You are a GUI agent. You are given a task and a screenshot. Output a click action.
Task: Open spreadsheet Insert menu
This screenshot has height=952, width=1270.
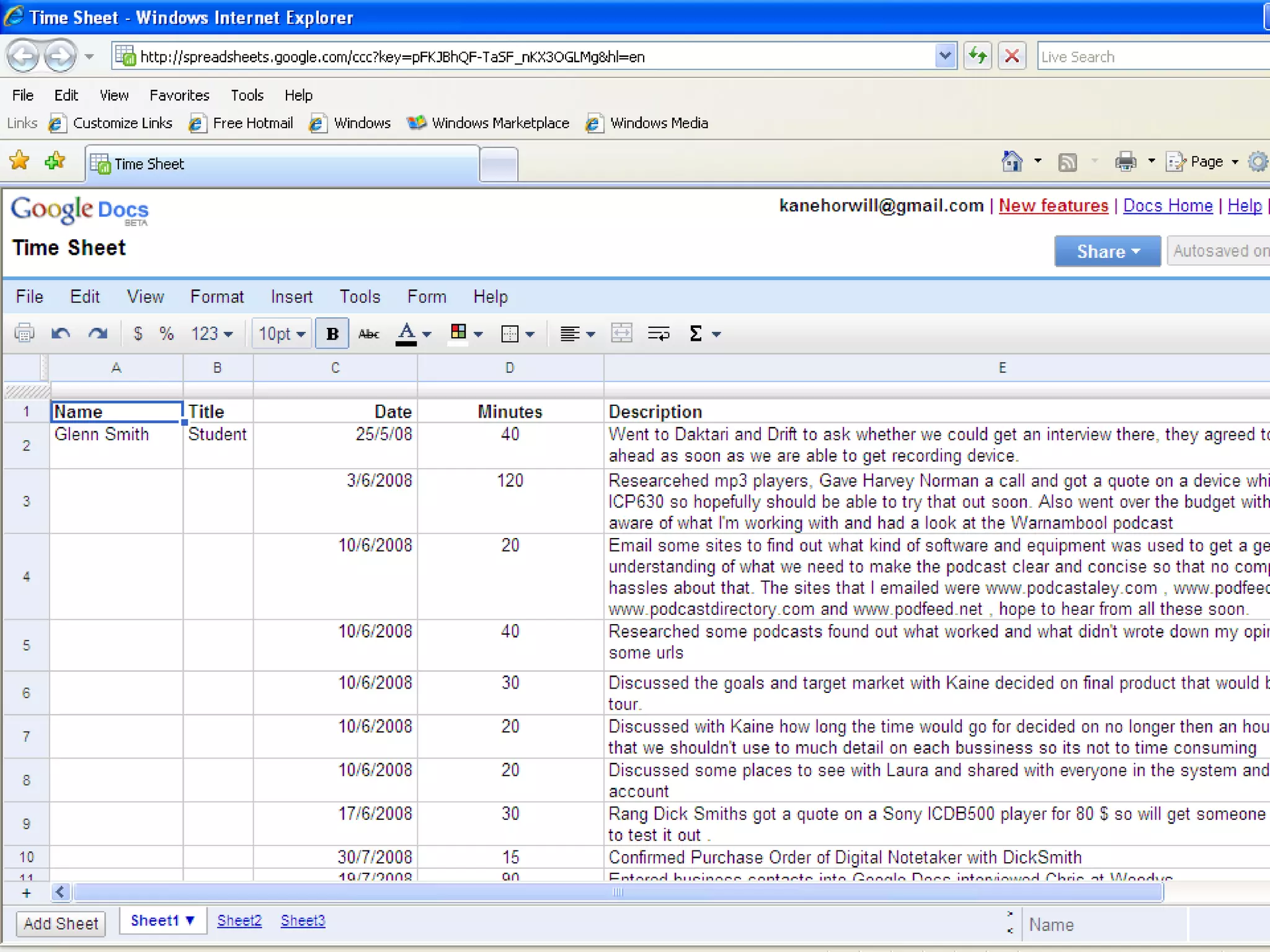pos(291,297)
